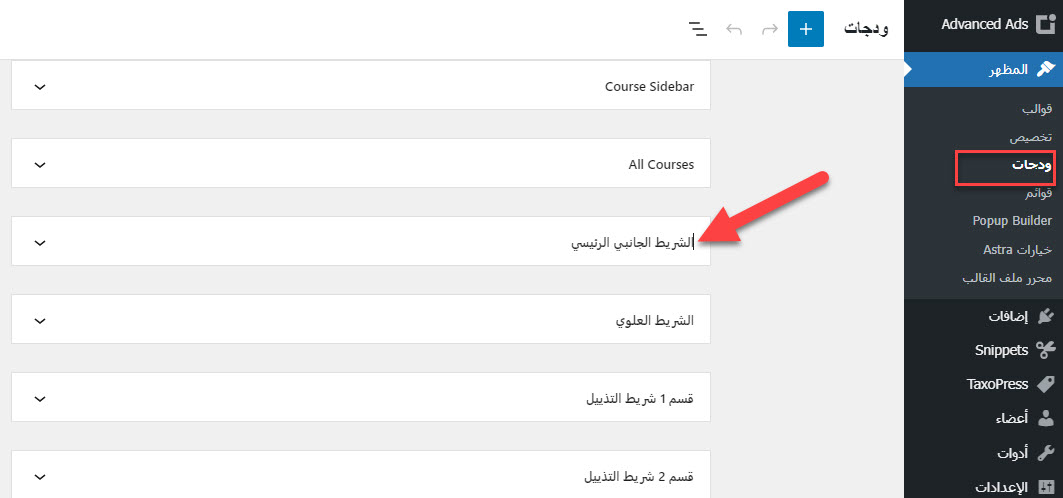Expand الشريط الجانبي الرئيسي chevron
The width and height of the screenshot is (1063, 498).
click(40, 243)
